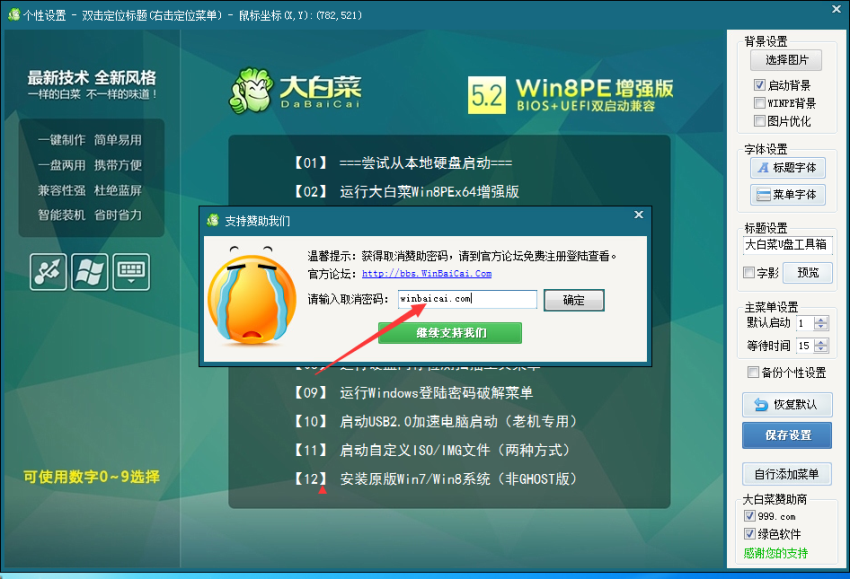This screenshot has height=579, width=850.
Task: Click the 兼容性强 杜绝蓝屏 line
Action: (90, 190)
